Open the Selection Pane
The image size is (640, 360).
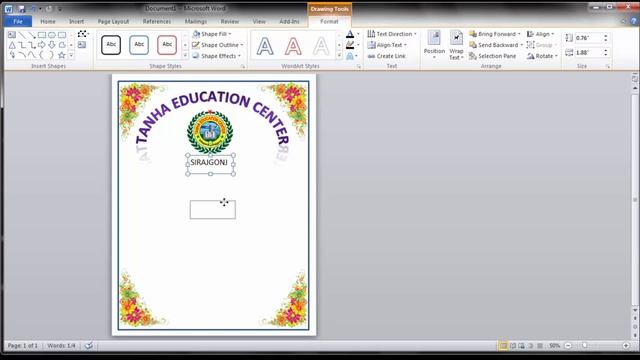coord(493,56)
